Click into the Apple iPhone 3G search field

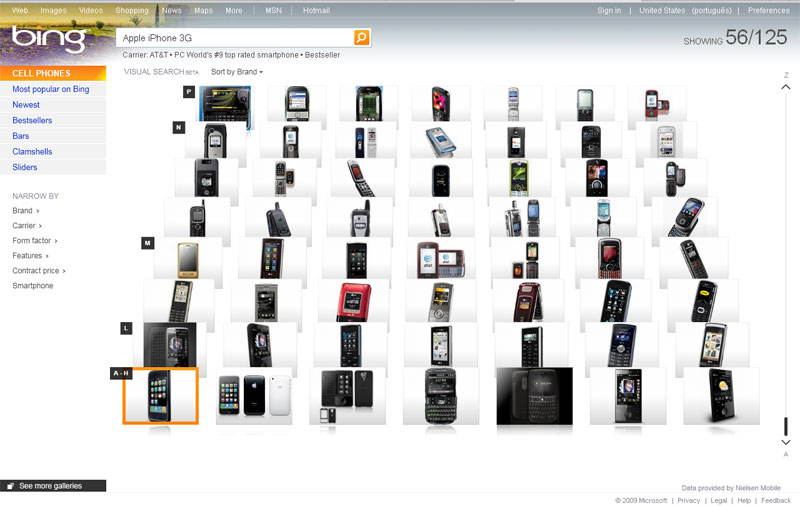(236, 38)
